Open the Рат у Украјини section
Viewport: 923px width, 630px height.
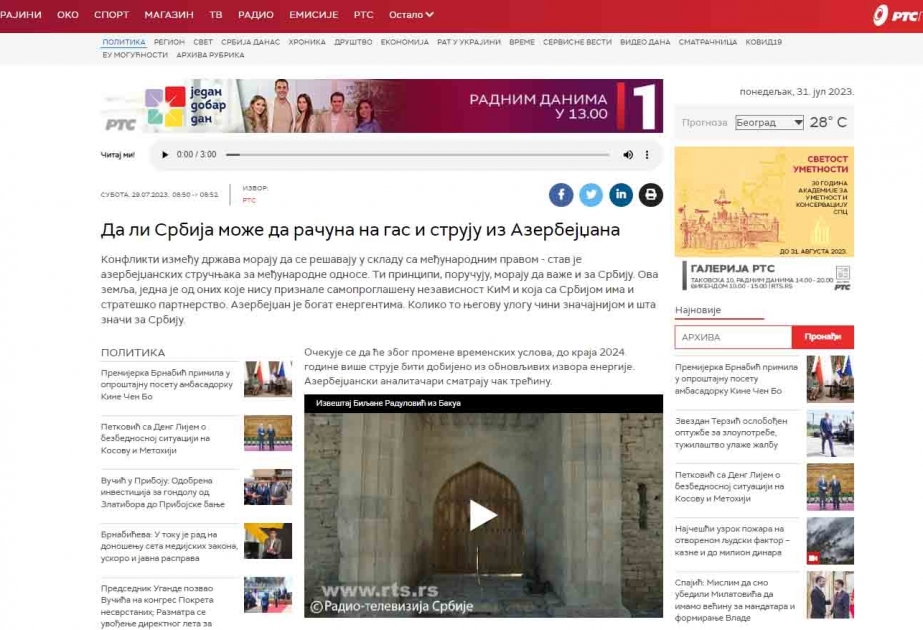point(468,42)
